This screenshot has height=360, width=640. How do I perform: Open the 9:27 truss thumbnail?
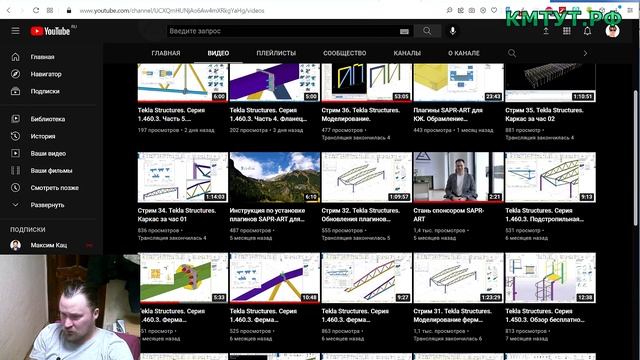[x=367, y=278]
